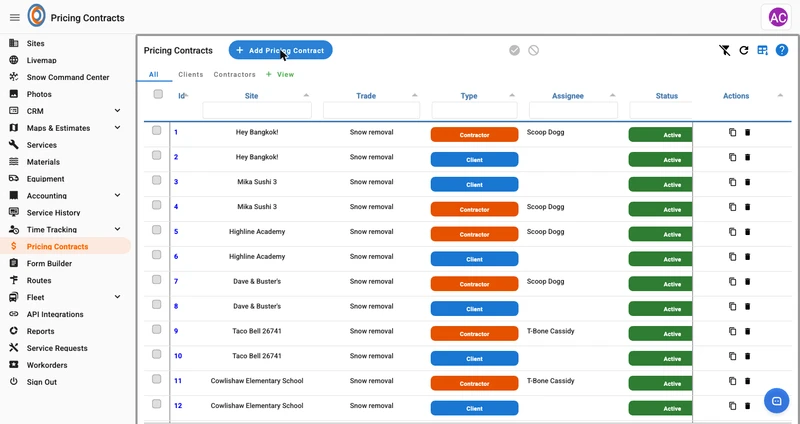
Task: Open the chat widget bubble
Action: [x=777, y=401]
